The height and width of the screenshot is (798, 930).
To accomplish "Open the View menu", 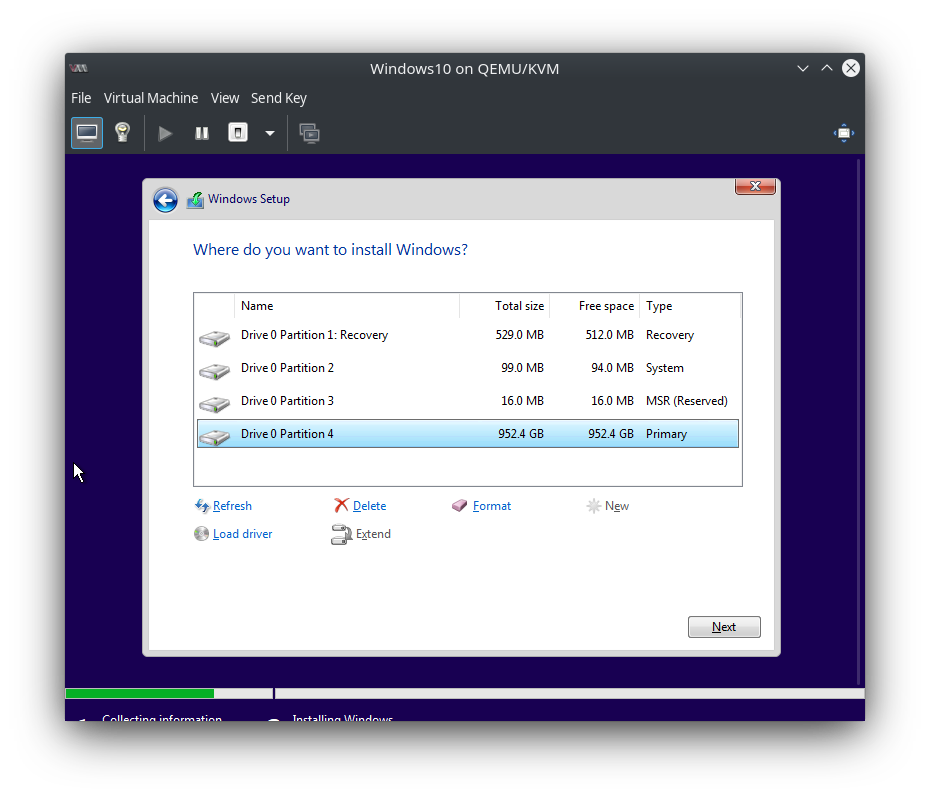I will pyautogui.click(x=225, y=98).
